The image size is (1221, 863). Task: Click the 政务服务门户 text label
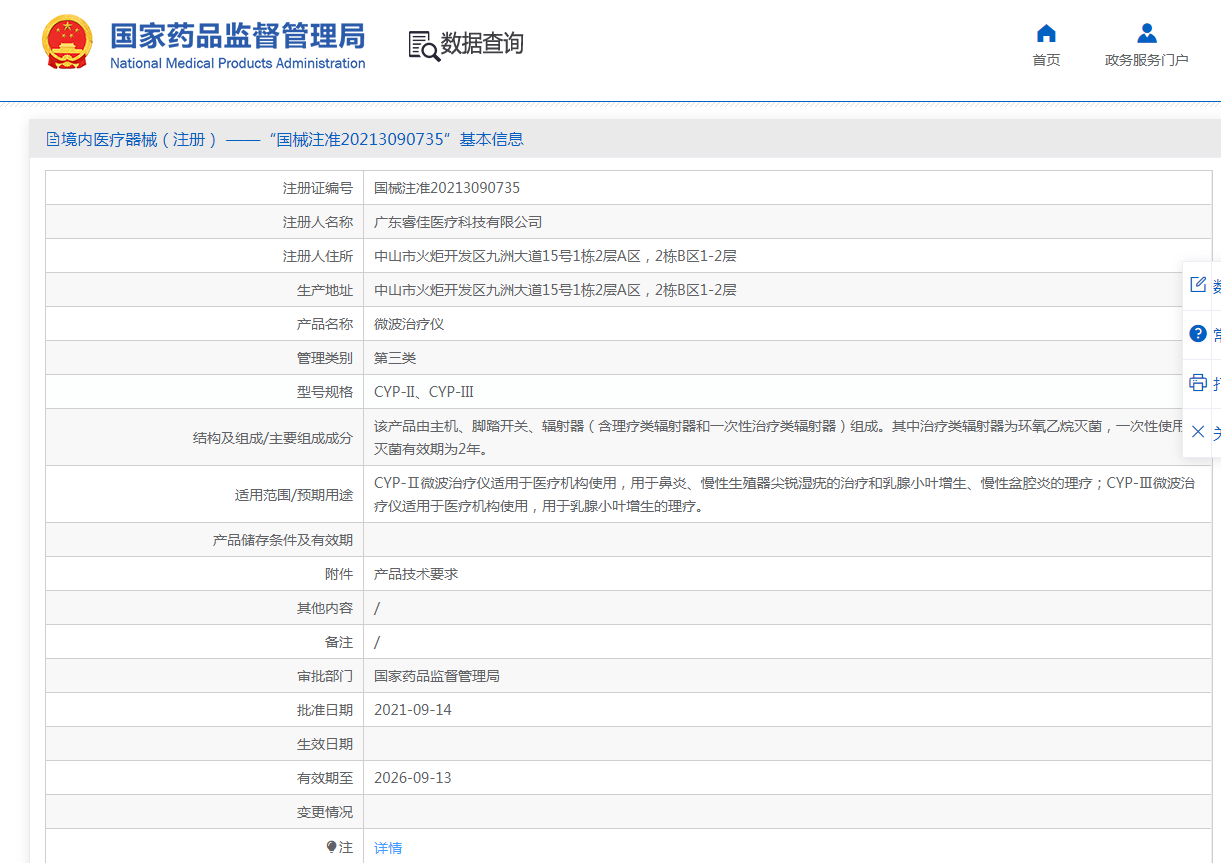[1146, 60]
